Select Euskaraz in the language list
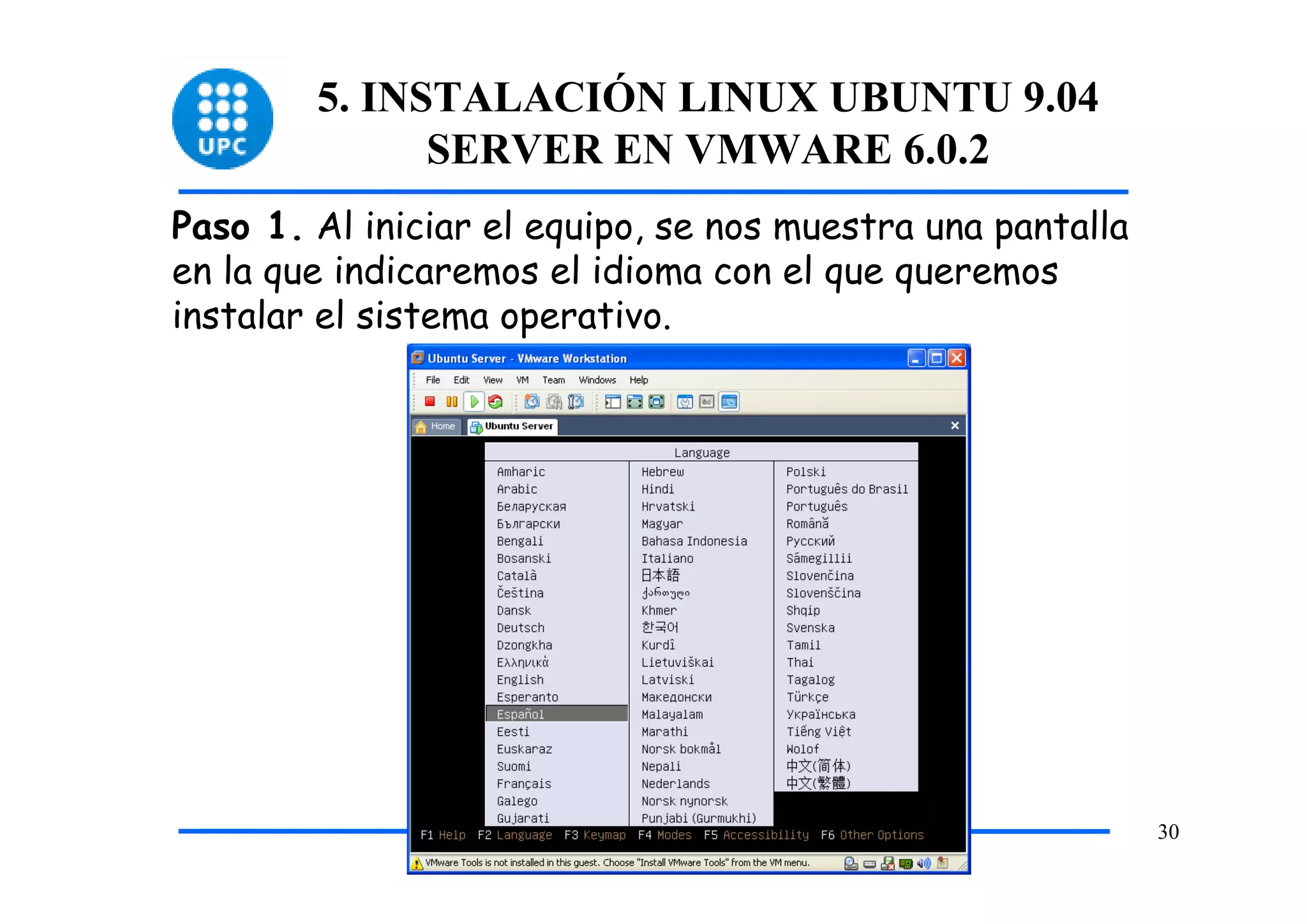Viewport: 1307px width, 924px height. 525,749
